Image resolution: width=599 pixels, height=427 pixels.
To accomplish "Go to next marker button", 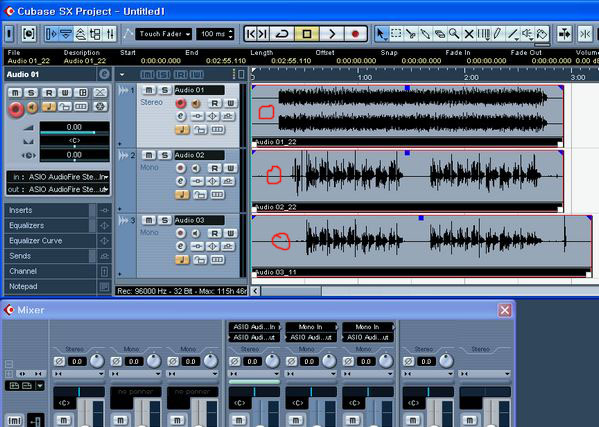I will (263, 34).
